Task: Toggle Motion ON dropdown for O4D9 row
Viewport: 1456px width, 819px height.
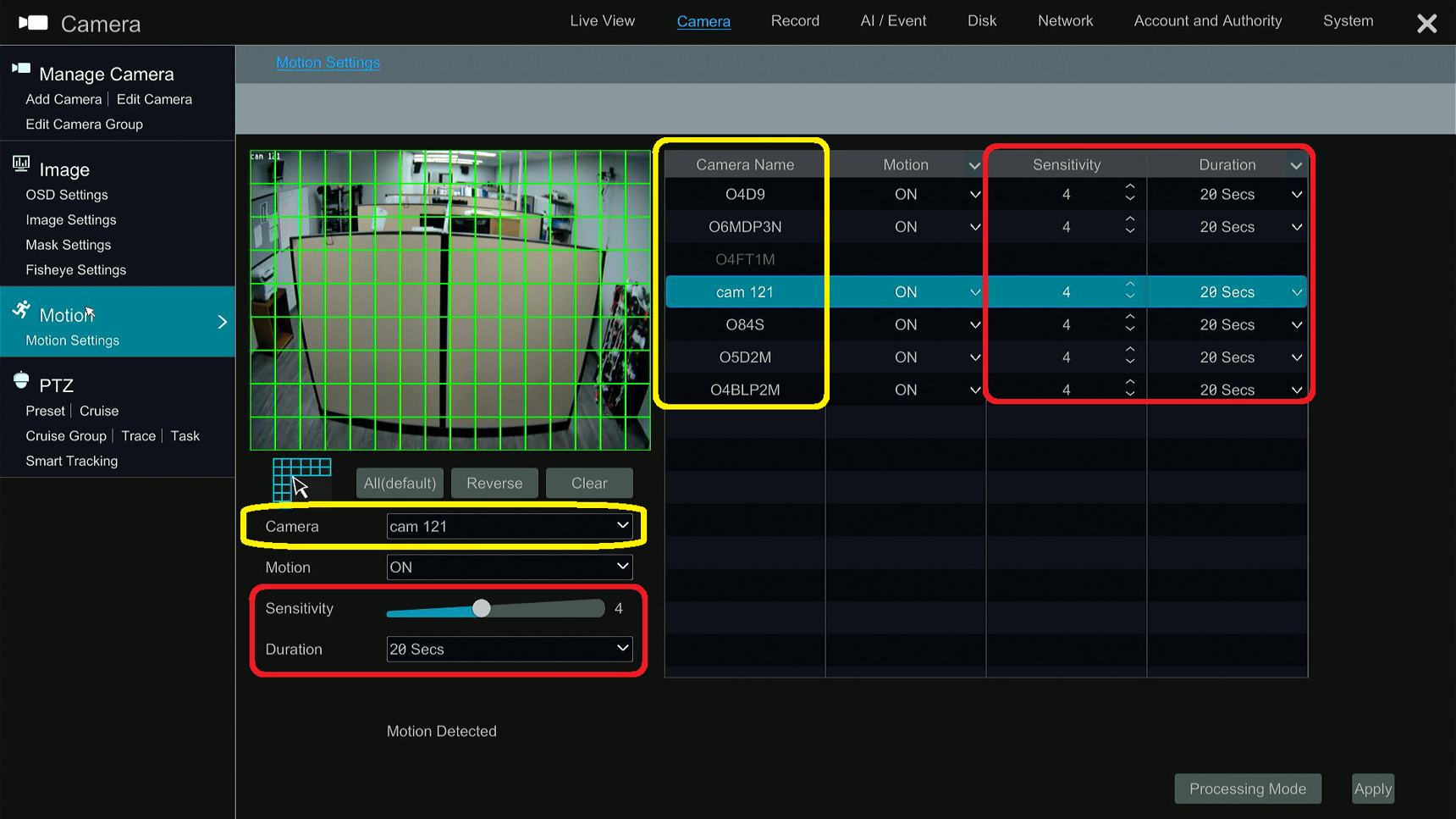Action: tap(974, 195)
